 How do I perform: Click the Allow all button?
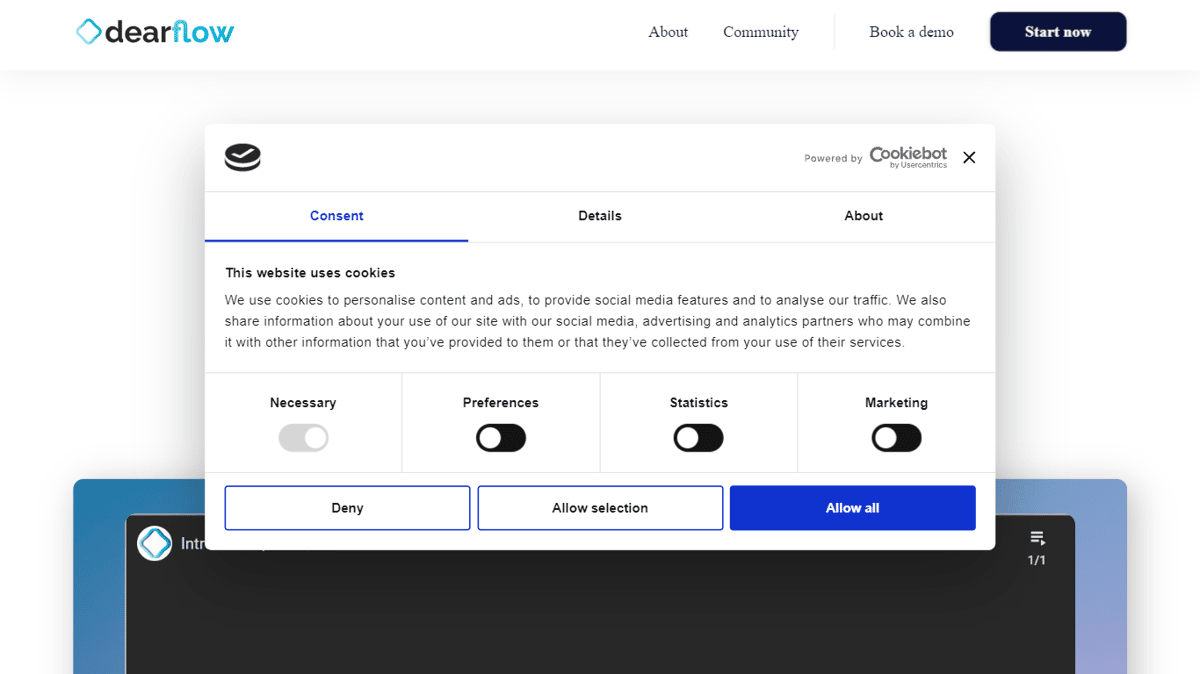coord(853,508)
